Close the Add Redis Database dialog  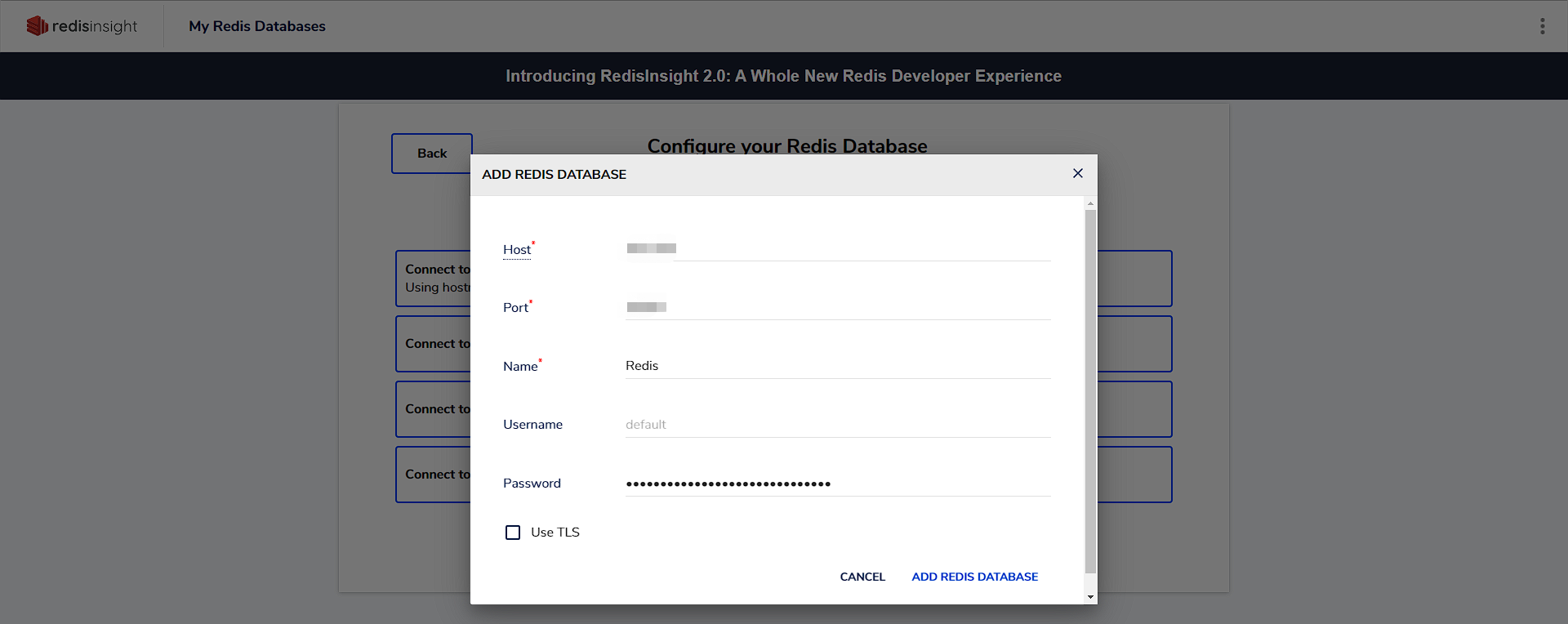coord(1077,173)
